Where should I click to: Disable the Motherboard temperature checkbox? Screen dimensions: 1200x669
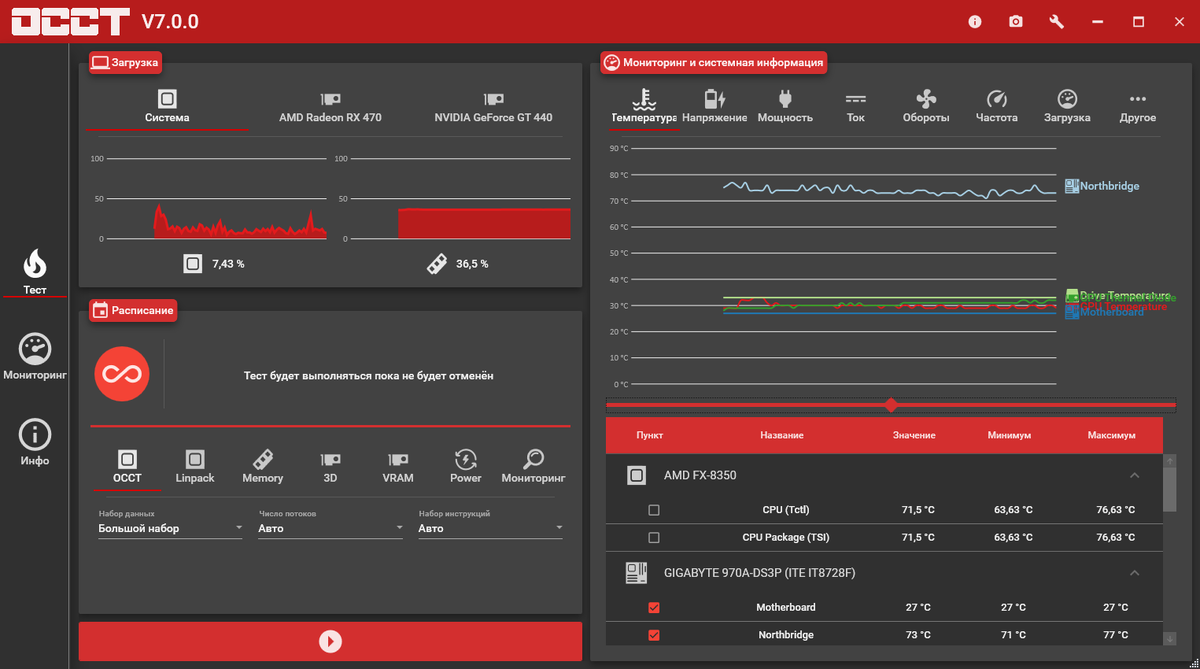(x=654, y=607)
